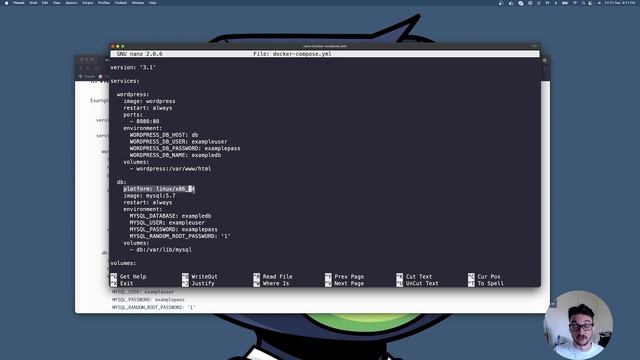This screenshot has height=360, width=640.
Task: Click the 'image: wordpress' line
Action: [x=149, y=101]
